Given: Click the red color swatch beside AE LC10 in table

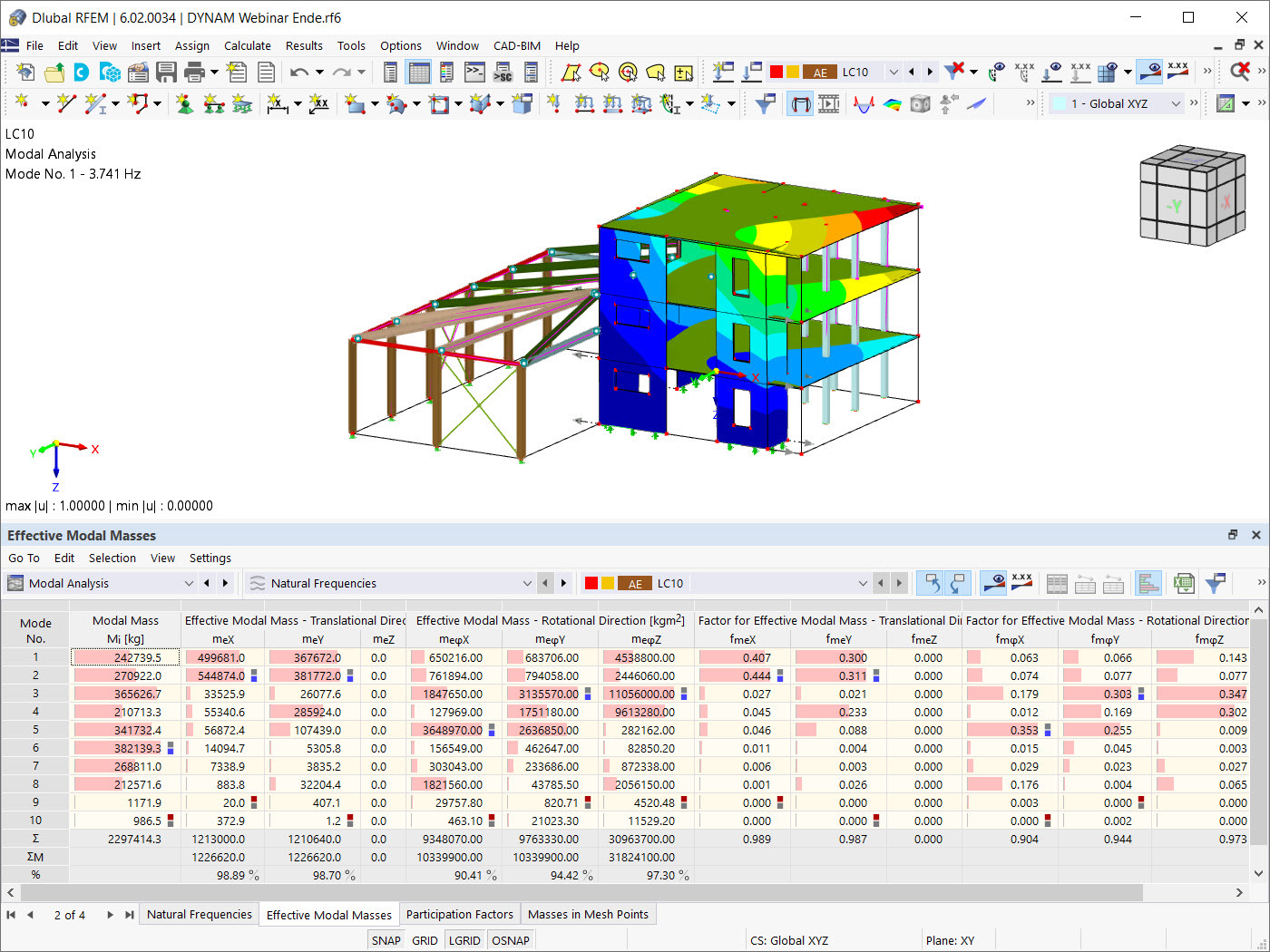Looking at the screenshot, I should (x=591, y=583).
